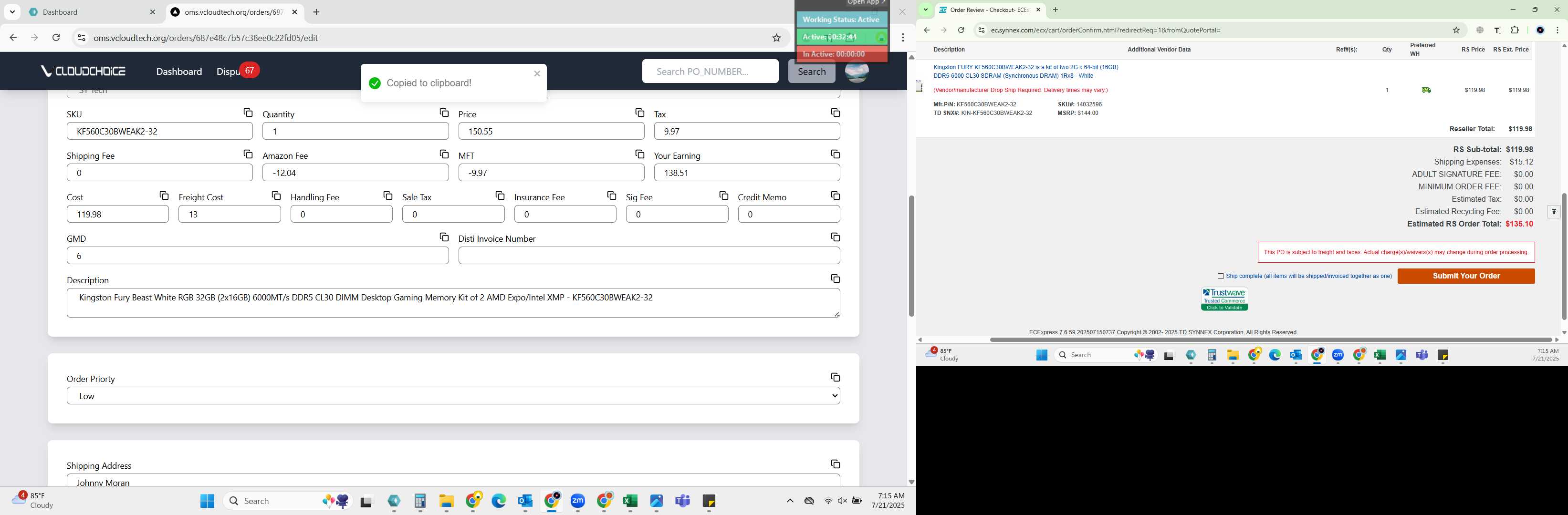Copy the Amazon Fee value
The width and height of the screenshot is (1568, 515).
pyautogui.click(x=444, y=154)
